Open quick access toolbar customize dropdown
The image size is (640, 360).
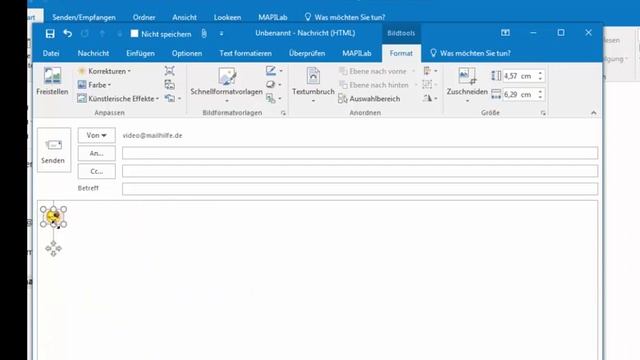[x=221, y=33]
